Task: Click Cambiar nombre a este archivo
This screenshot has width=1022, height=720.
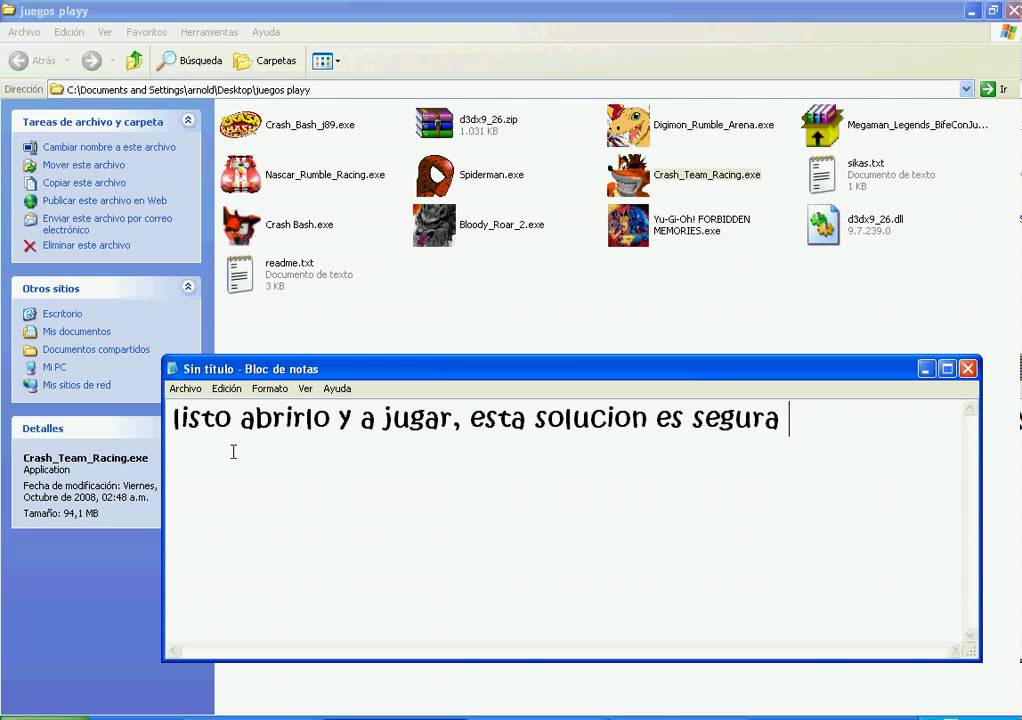Action: [x=109, y=147]
